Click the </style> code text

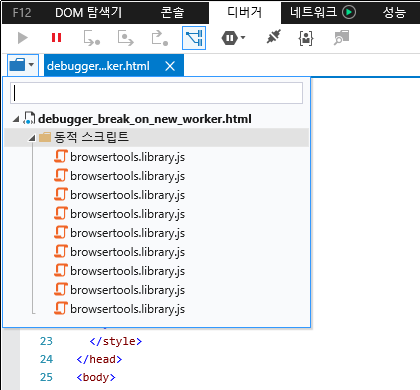[x=116, y=341]
